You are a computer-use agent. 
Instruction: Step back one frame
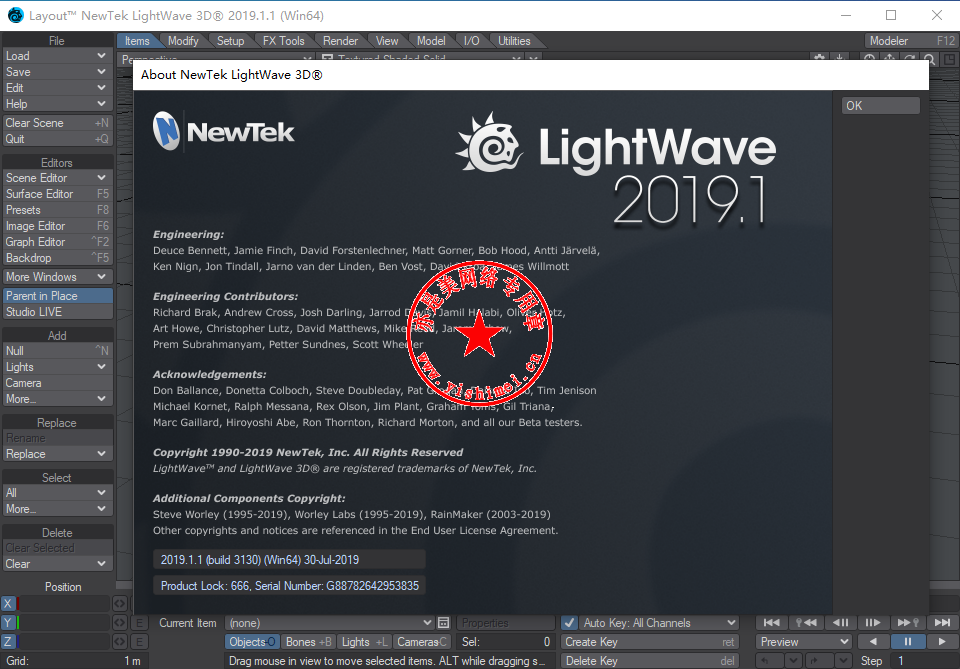click(840, 622)
